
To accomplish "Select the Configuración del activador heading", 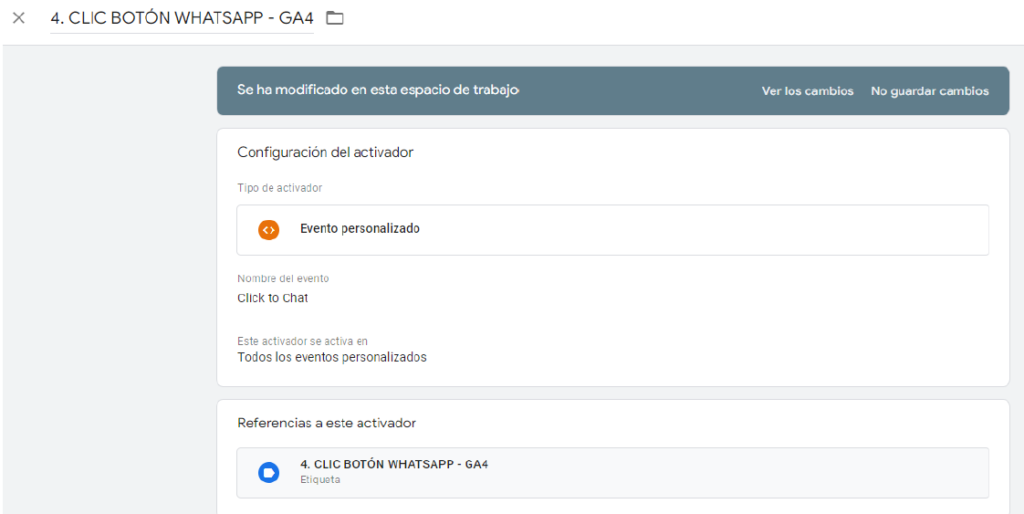I will point(325,152).
